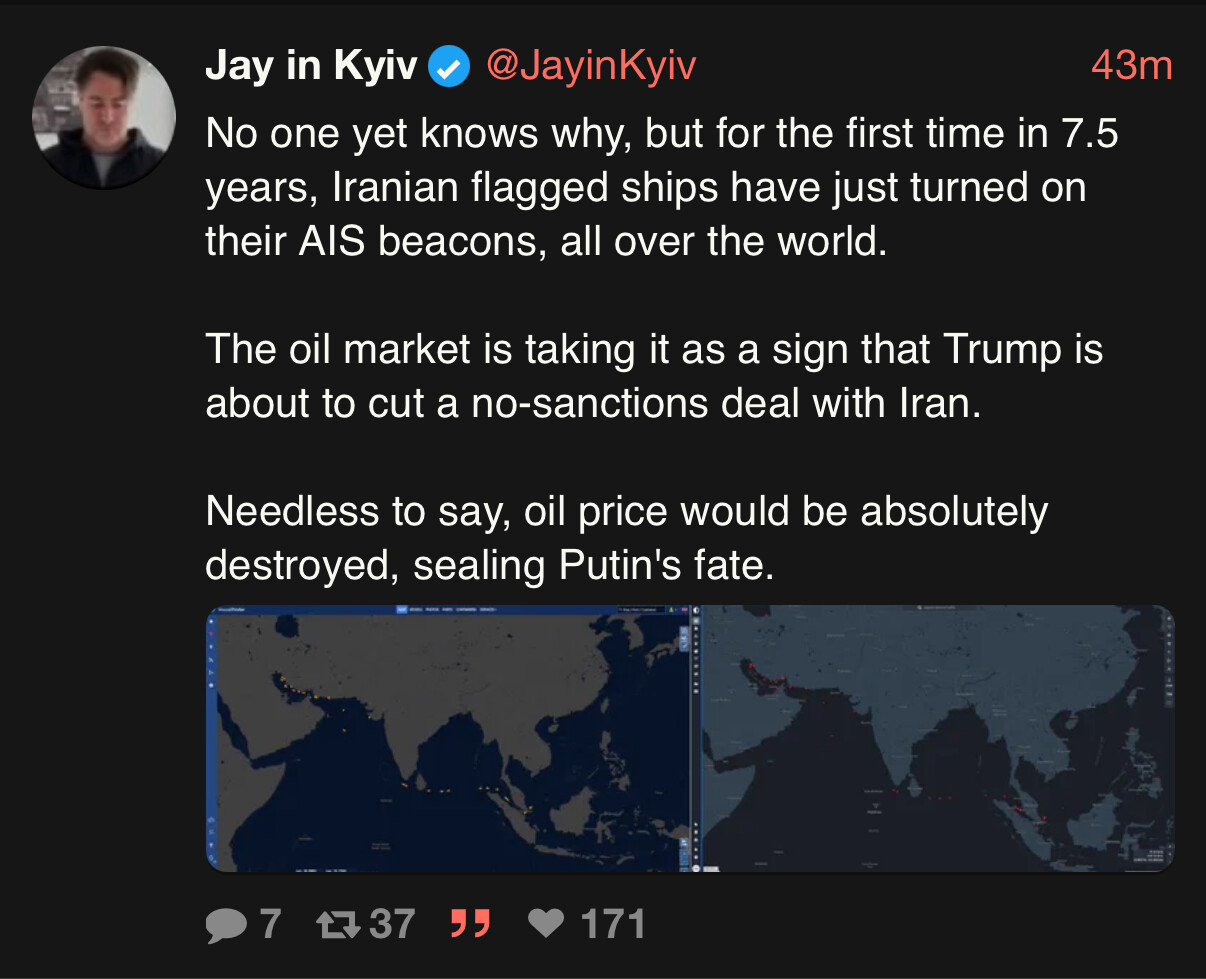Open the right ship map thumbnail

click(936, 740)
